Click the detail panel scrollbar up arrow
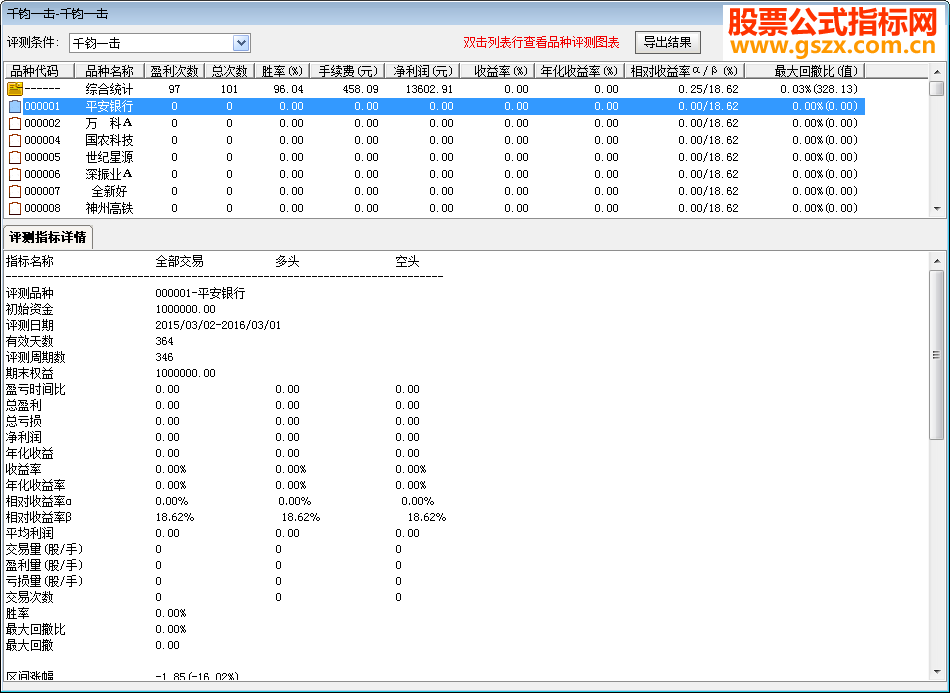 (x=937, y=261)
